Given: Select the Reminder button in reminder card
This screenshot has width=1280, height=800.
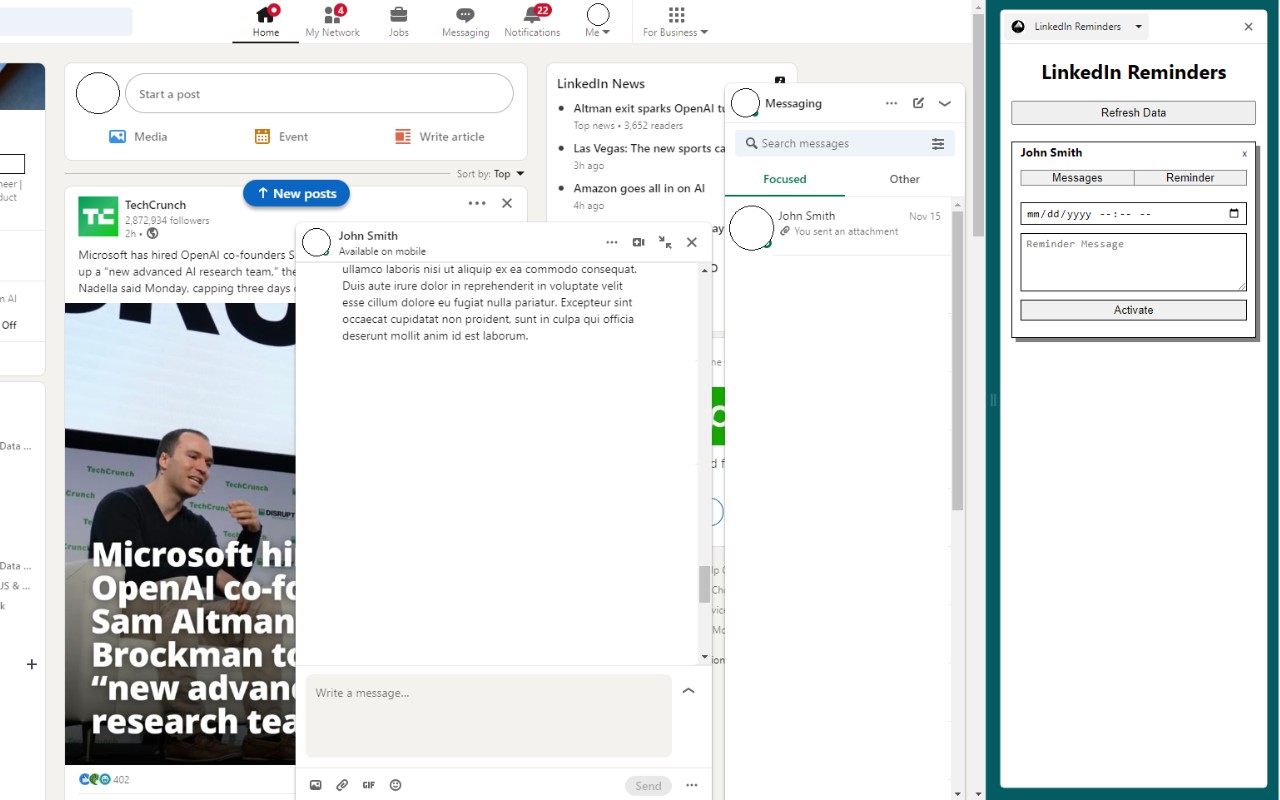Looking at the screenshot, I should [1190, 178].
